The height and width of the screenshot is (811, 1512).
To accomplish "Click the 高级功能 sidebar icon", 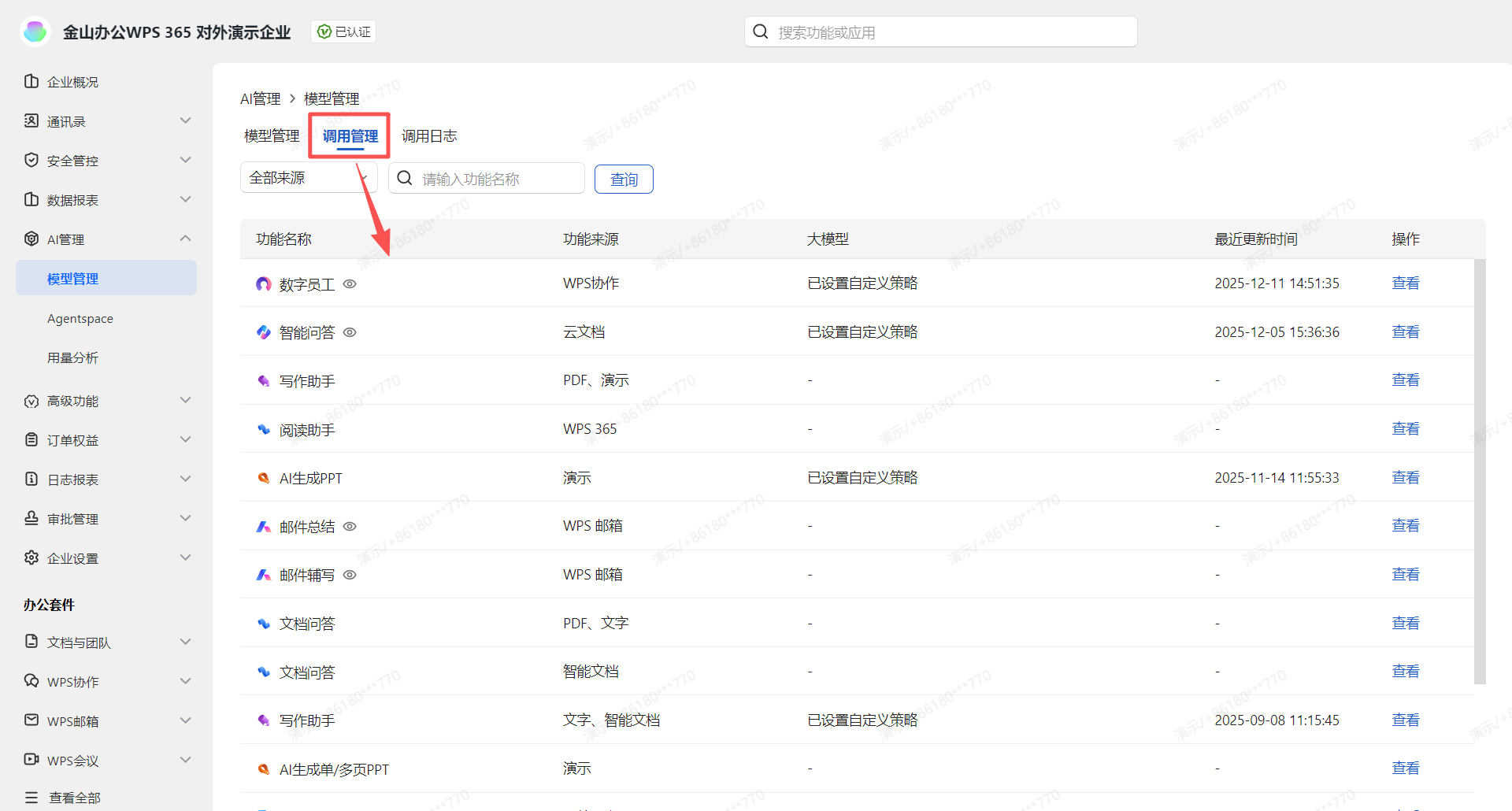I will [x=31, y=401].
